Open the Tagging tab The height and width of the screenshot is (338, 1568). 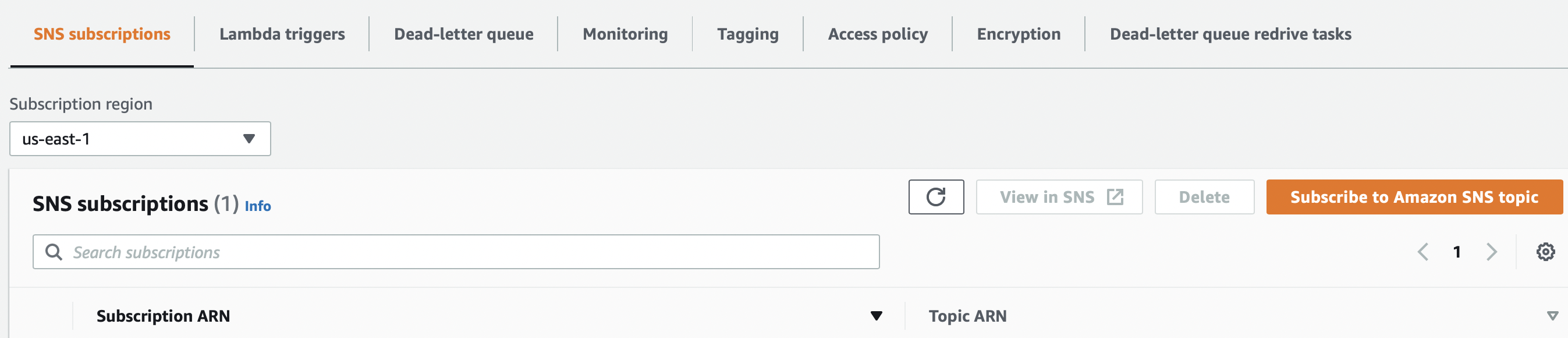tap(747, 34)
